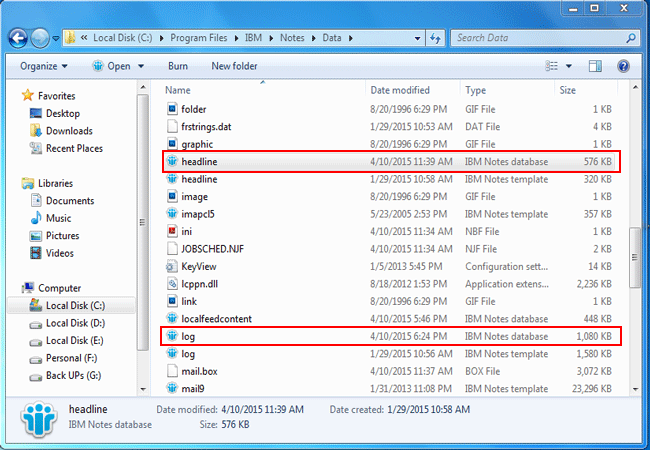Click the folder icon in address bar
This screenshot has height=450, width=650.
coord(71,38)
